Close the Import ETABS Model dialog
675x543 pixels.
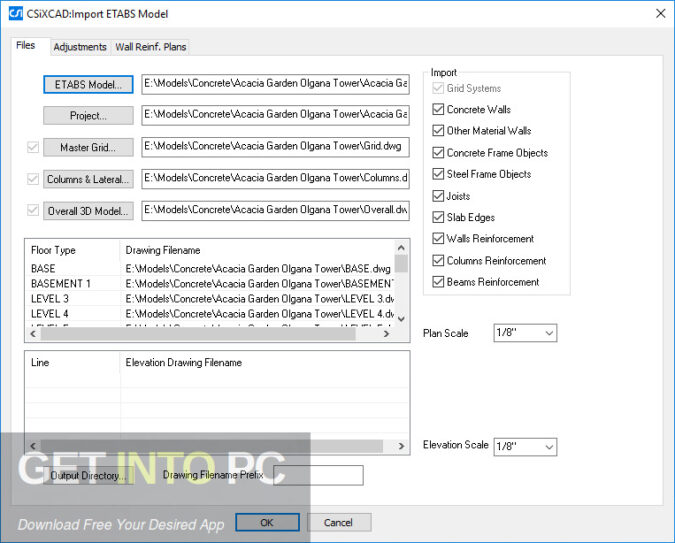[x=660, y=13]
